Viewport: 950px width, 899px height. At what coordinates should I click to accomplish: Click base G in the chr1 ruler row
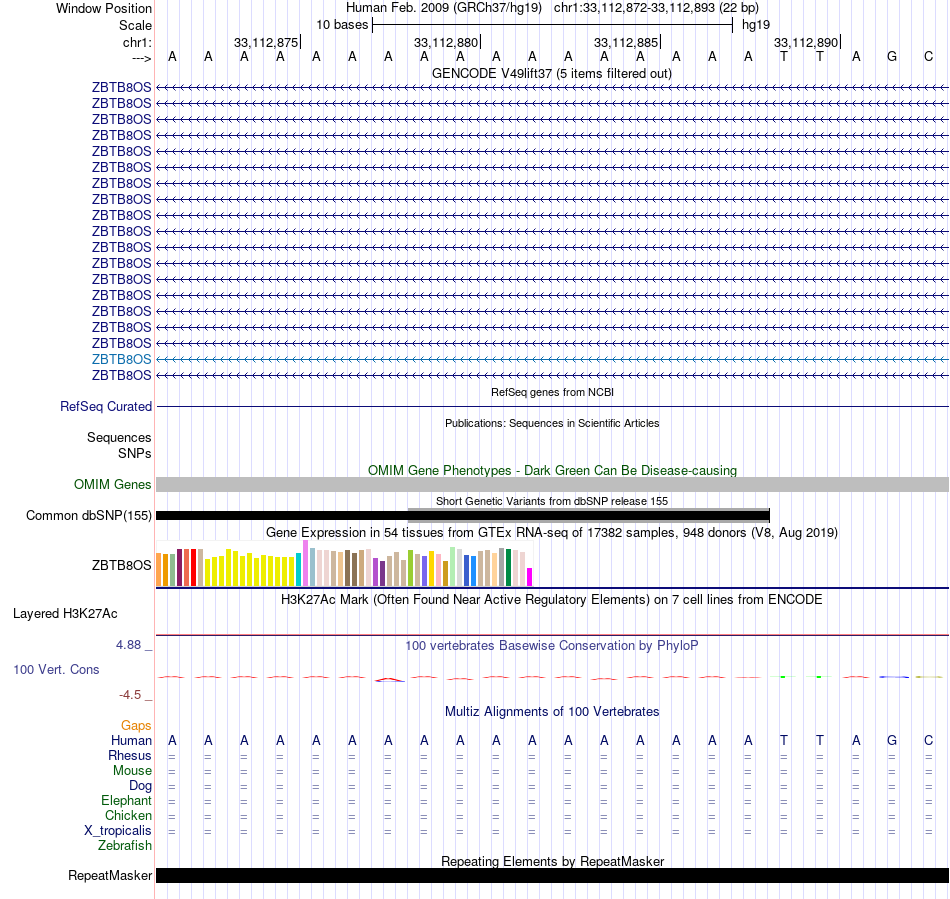click(892, 56)
